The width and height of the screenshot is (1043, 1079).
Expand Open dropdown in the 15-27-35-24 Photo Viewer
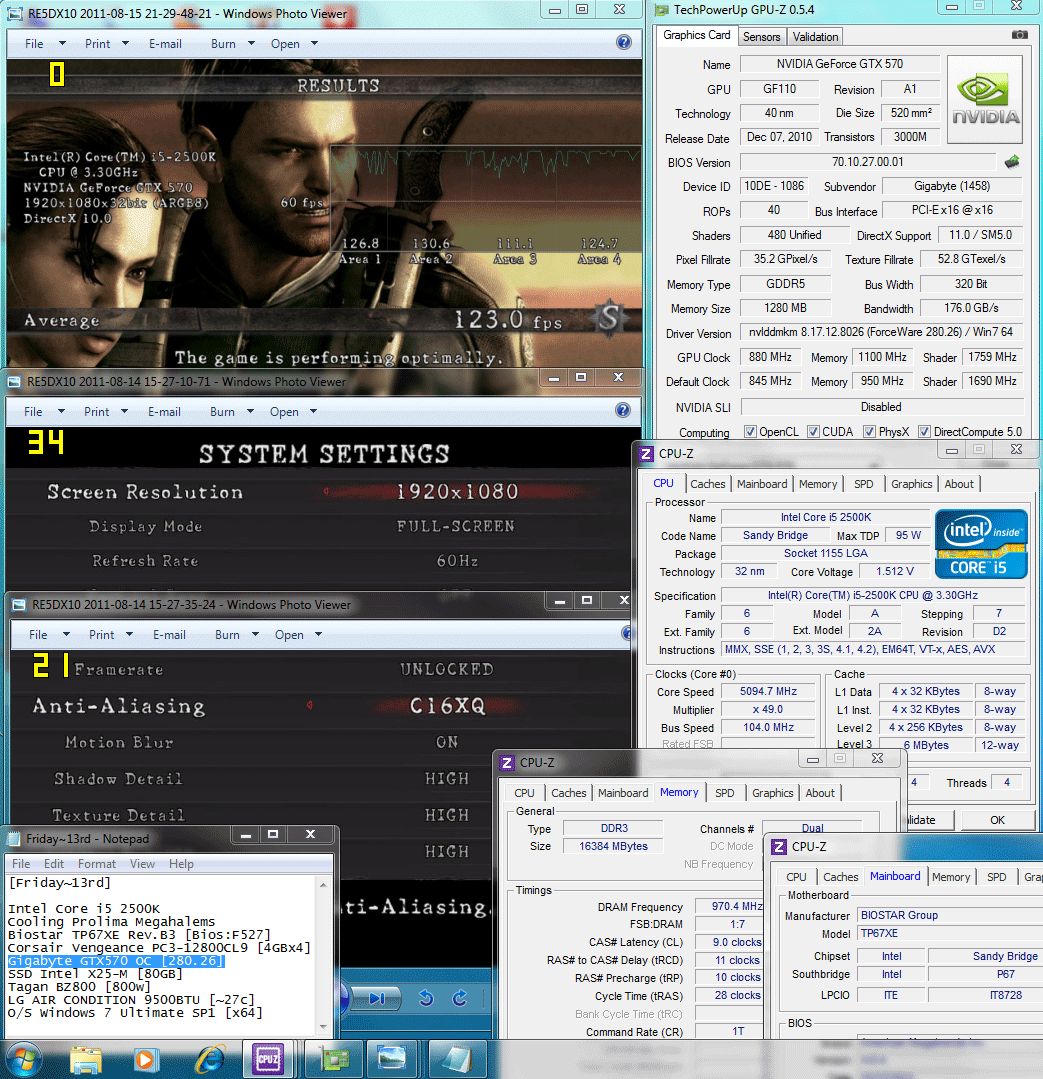[319, 634]
